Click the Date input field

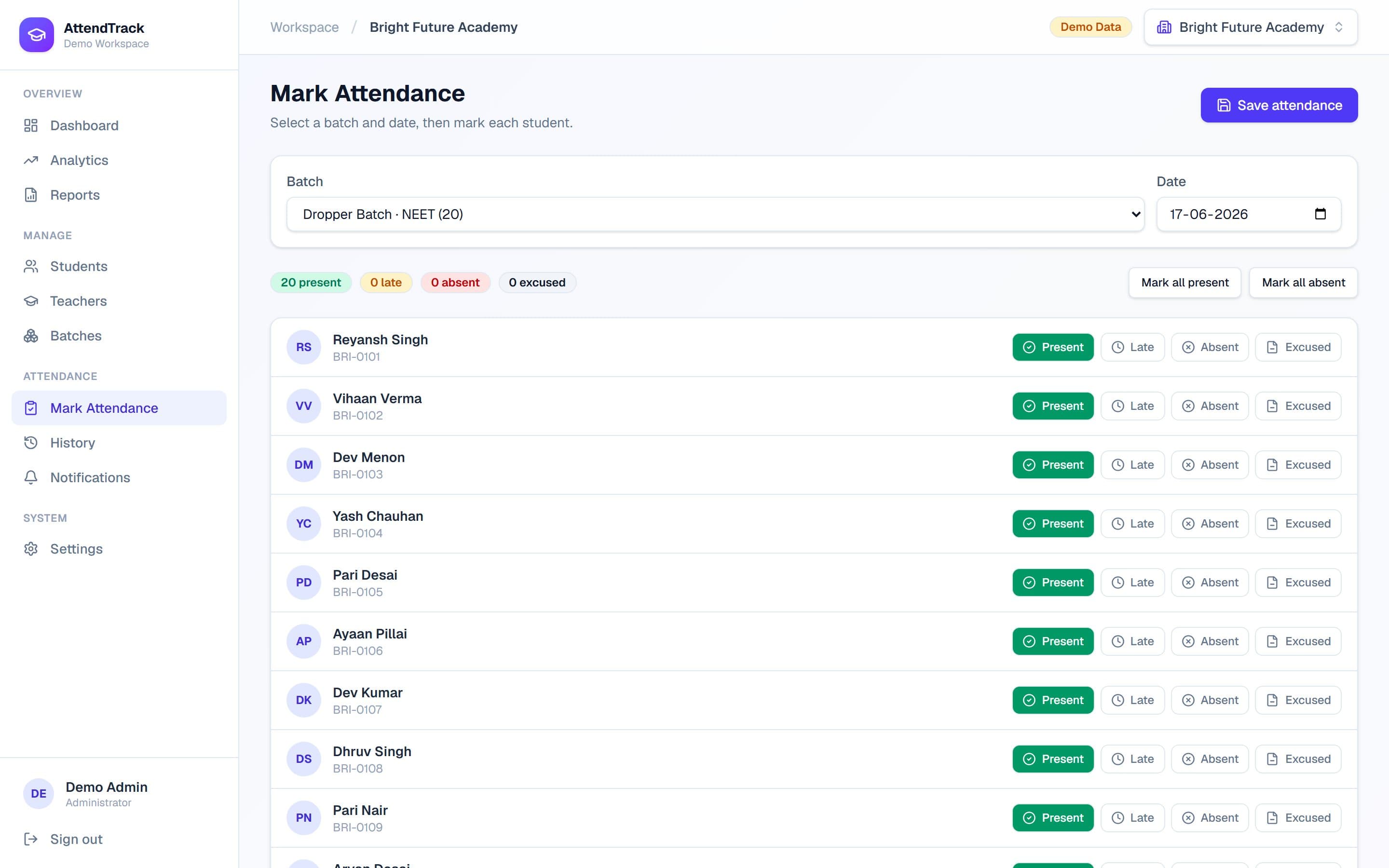pyautogui.click(x=1248, y=214)
